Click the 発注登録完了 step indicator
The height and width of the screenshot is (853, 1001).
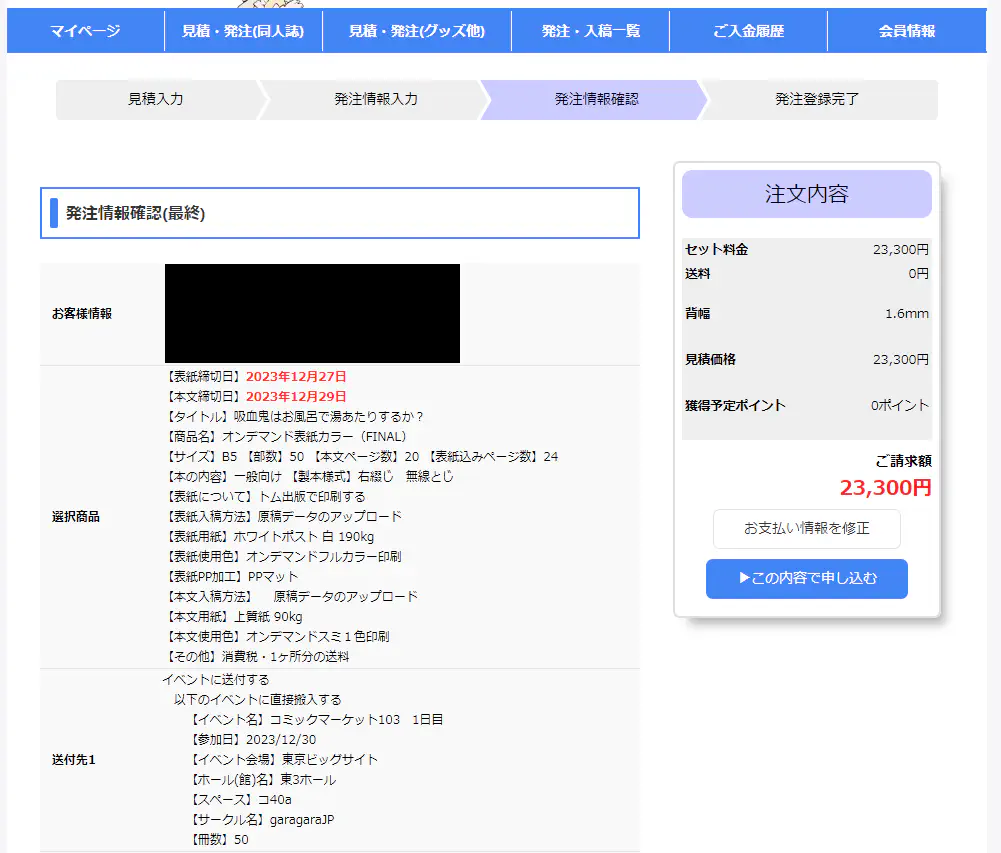[816, 100]
